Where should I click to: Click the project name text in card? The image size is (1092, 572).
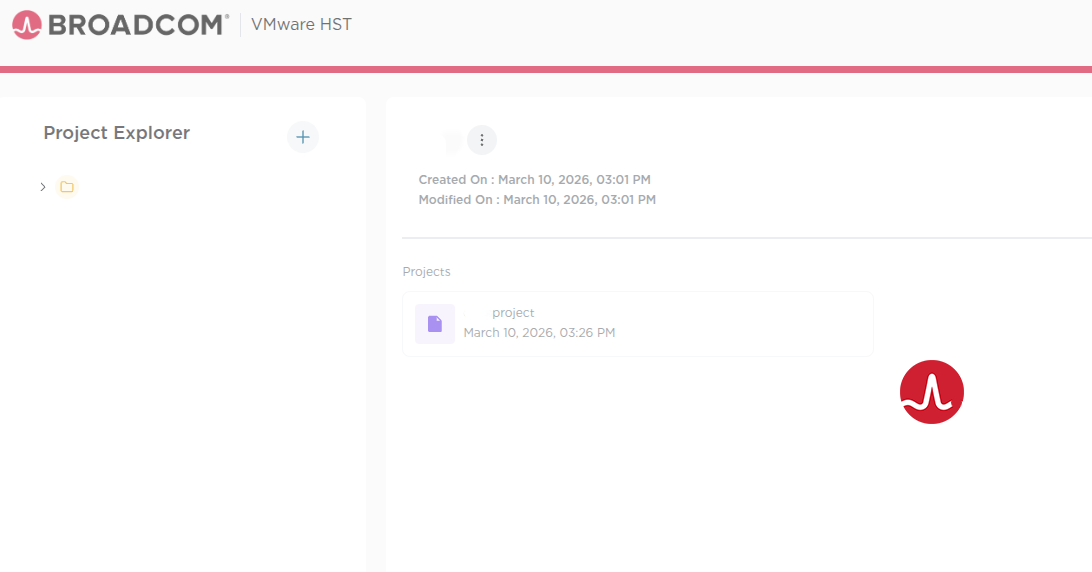click(513, 313)
